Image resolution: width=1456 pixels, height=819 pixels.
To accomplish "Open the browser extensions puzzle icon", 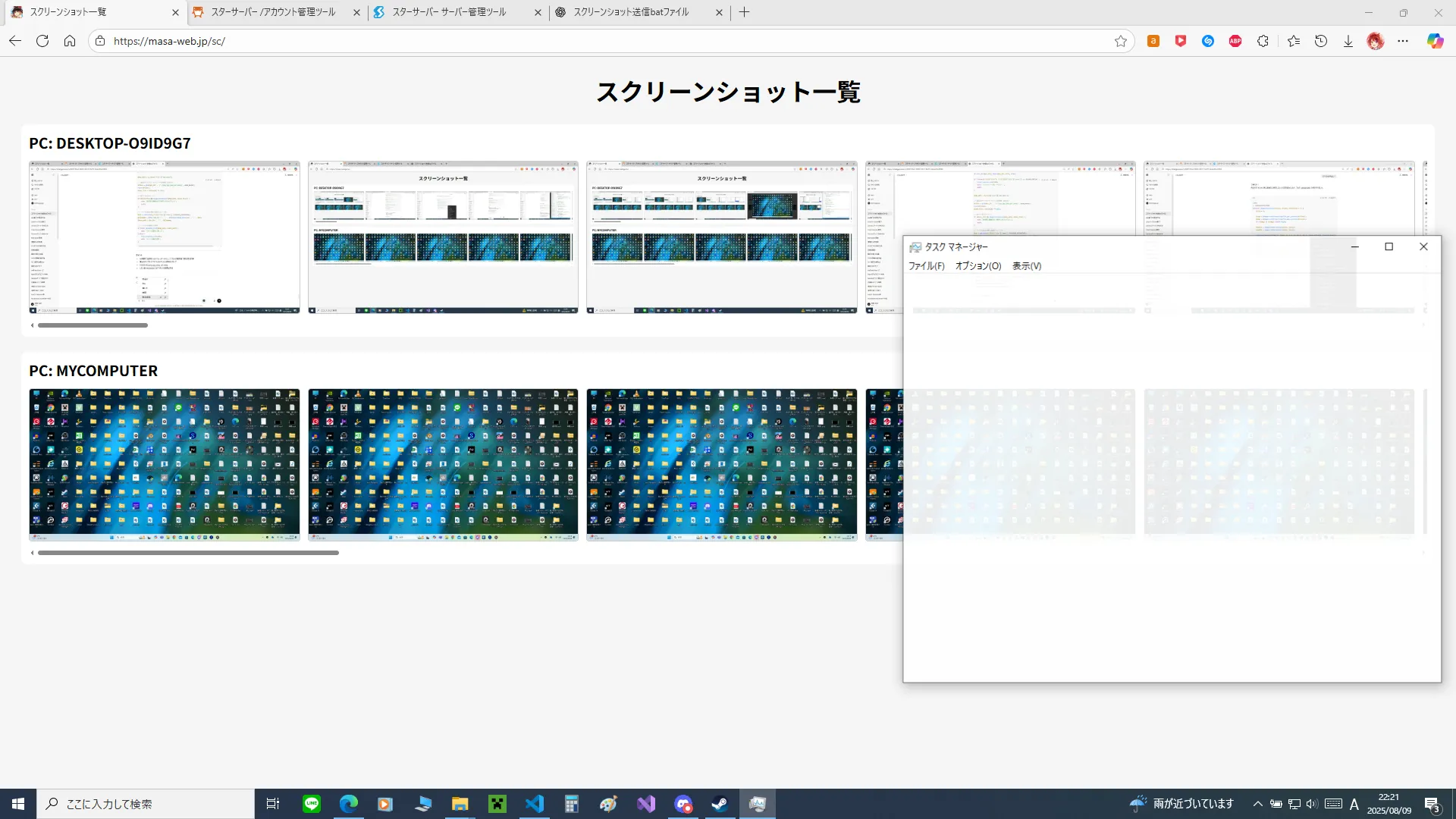I will 1263,41.
